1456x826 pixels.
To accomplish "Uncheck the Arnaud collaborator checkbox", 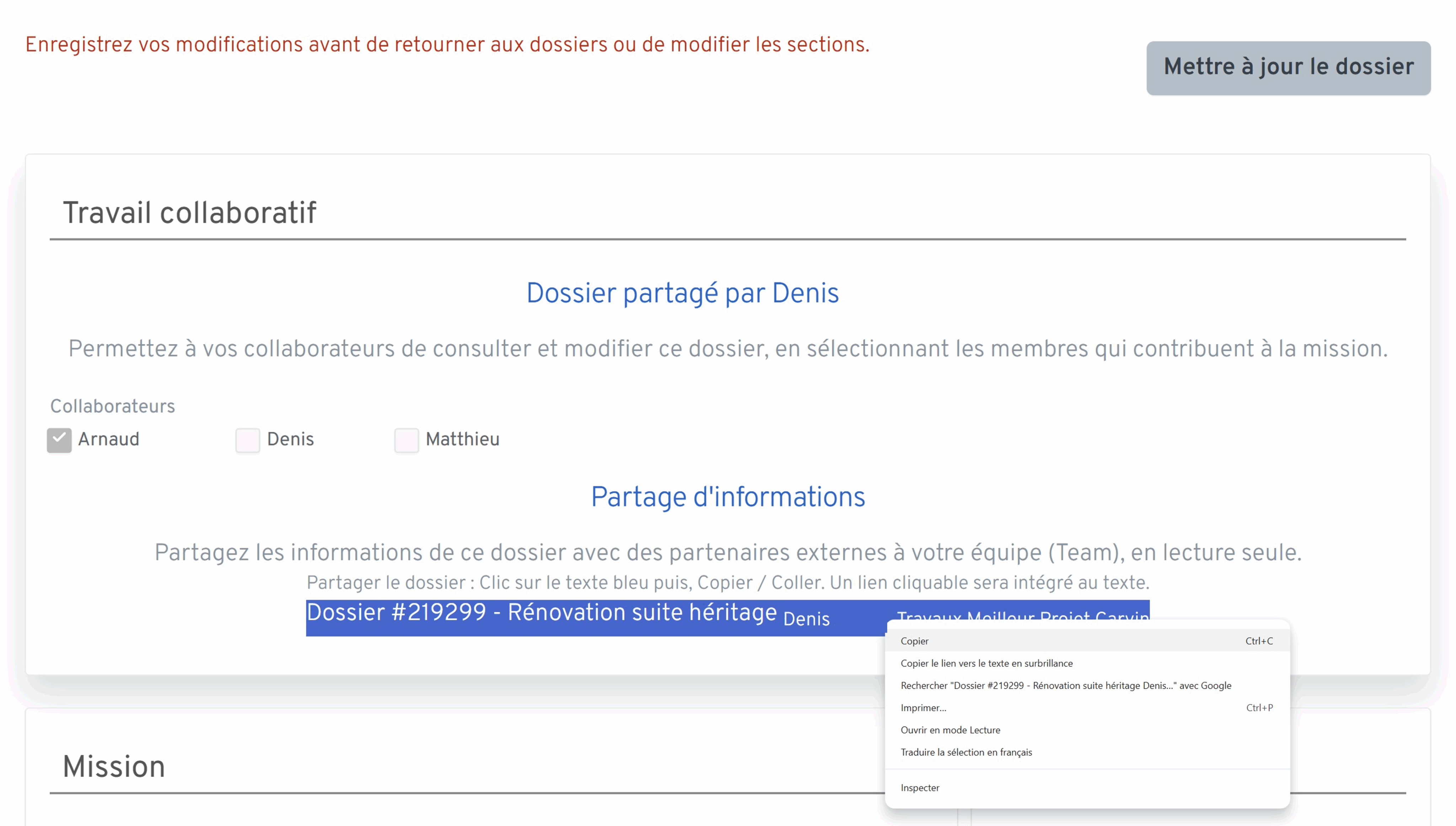I will pyautogui.click(x=59, y=440).
